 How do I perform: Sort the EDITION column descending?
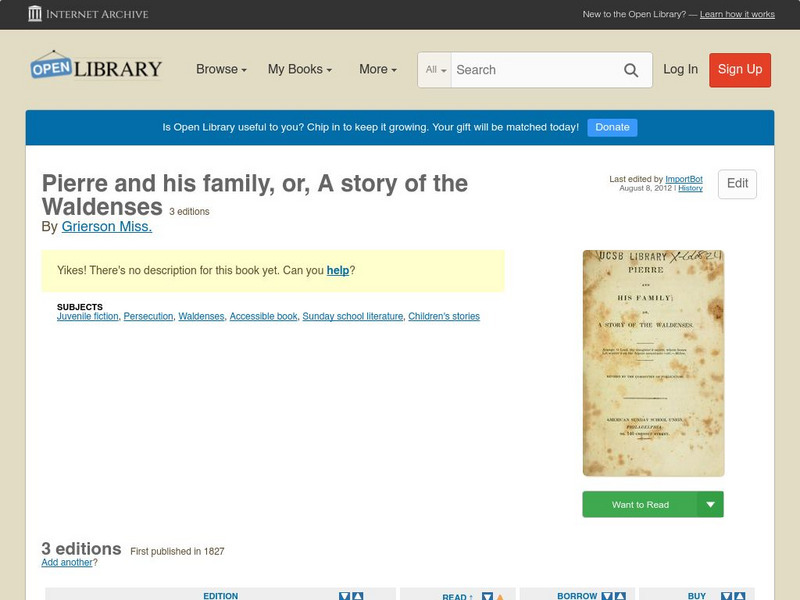(342, 595)
